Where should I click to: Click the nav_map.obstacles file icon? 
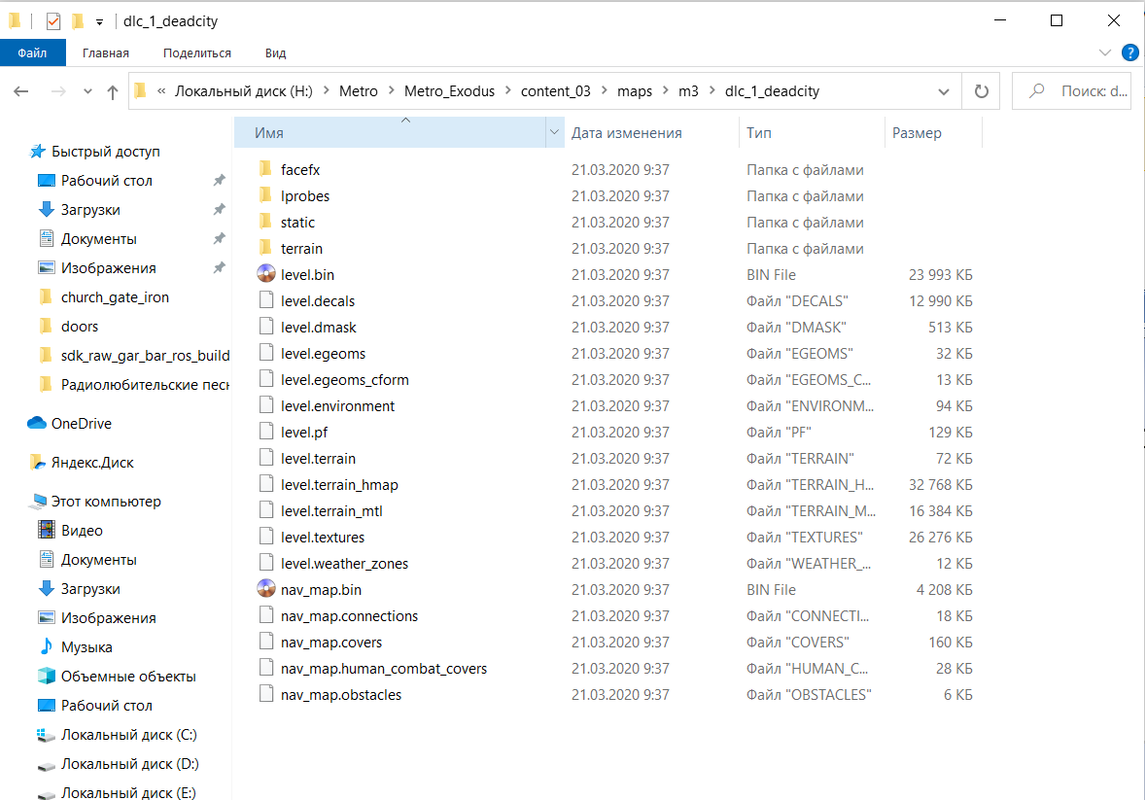tap(266, 694)
